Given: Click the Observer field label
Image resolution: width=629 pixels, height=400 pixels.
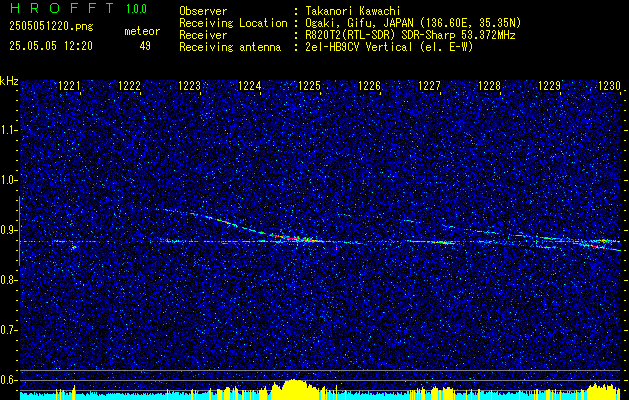Looking at the screenshot, I should click(x=203, y=11).
